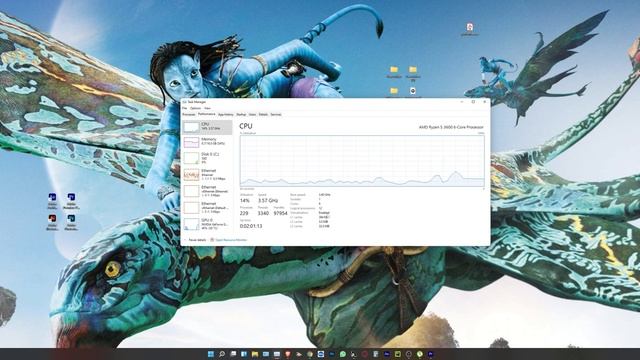640x360 pixels.
Task: Maximize the Task Manager window
Action: (x=473, y=102)
